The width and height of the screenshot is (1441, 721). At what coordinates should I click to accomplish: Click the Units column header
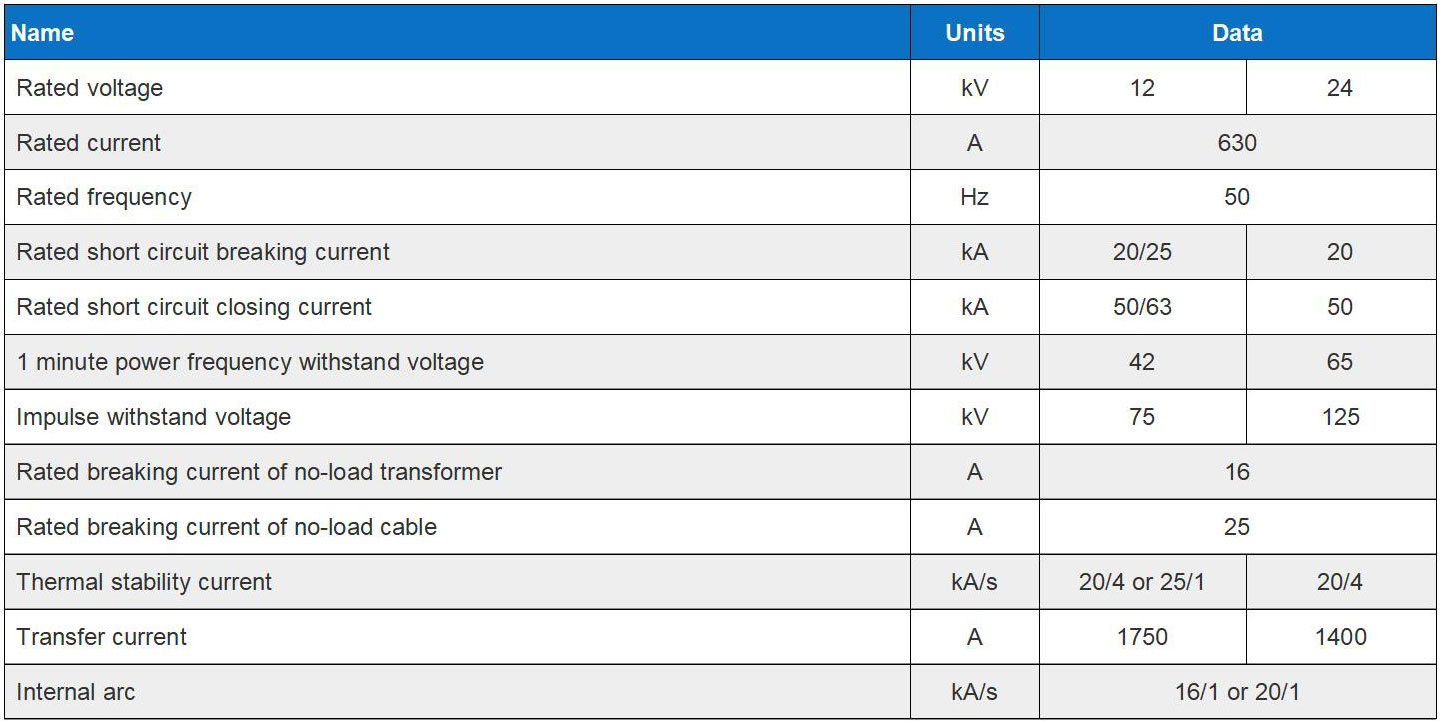coord(974,33)
